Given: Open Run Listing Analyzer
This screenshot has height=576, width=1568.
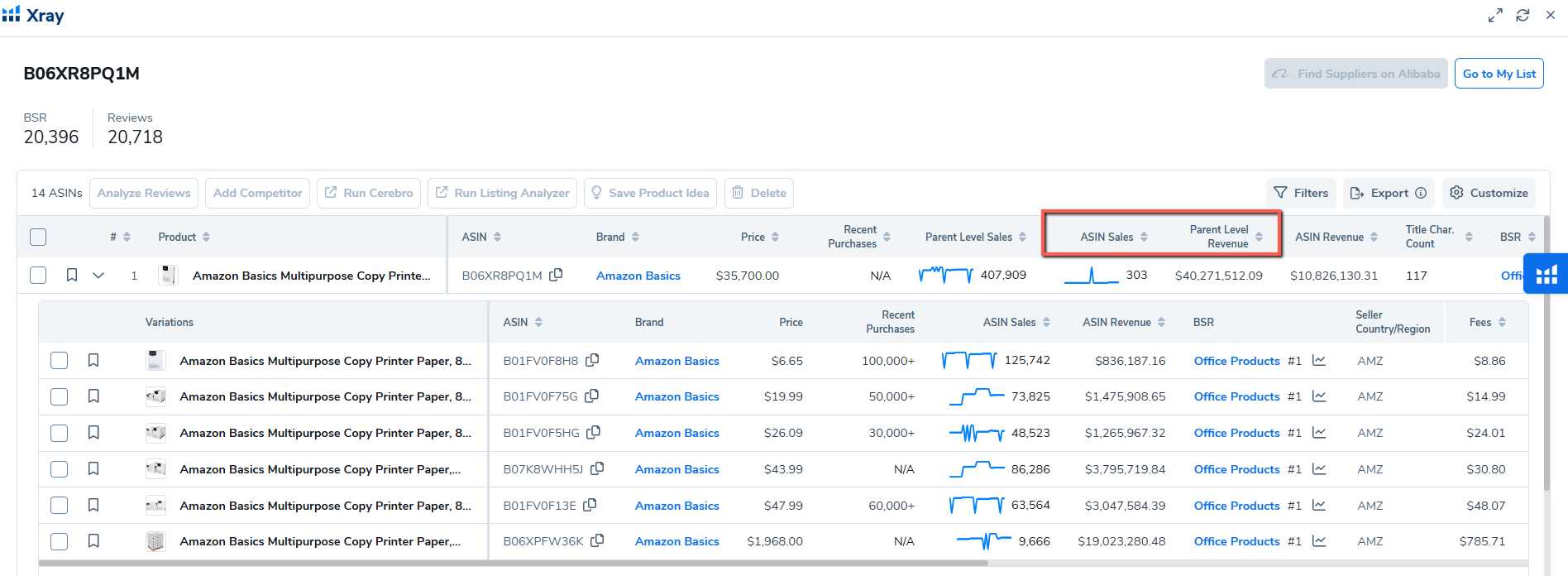Looking at the screenshot, I should pos(502,193).
